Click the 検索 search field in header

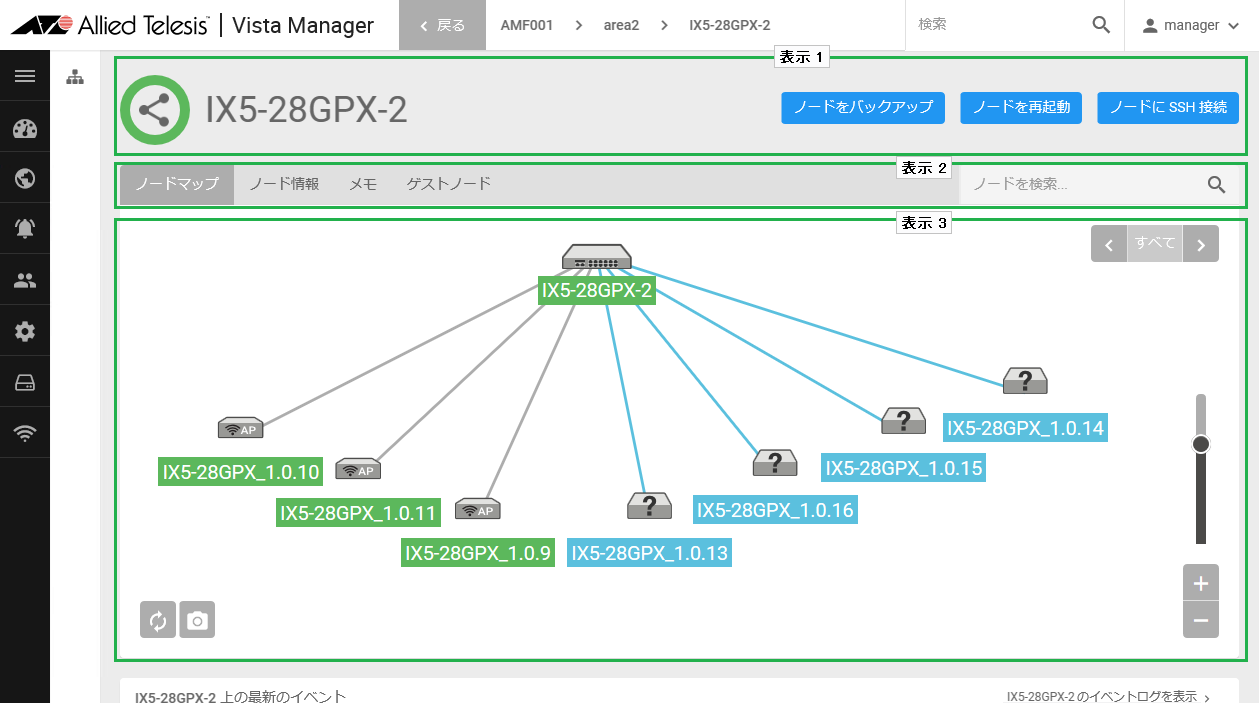coord(998,25)
